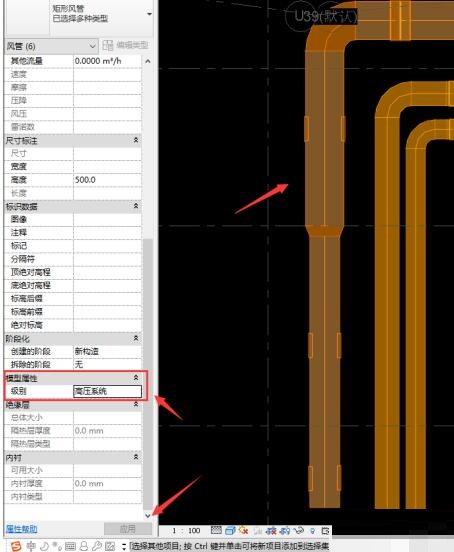Open the visual style cube icon
454x552 pixels.
click(230, 530)
